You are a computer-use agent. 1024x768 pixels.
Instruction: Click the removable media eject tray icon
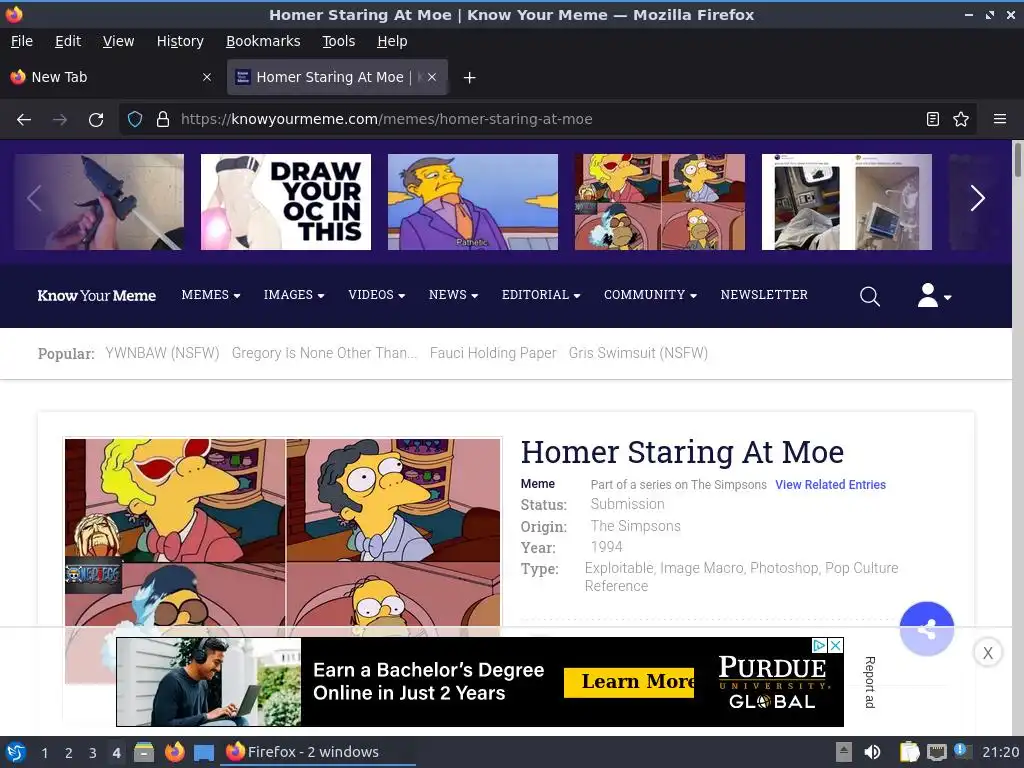tap(844, 752)
